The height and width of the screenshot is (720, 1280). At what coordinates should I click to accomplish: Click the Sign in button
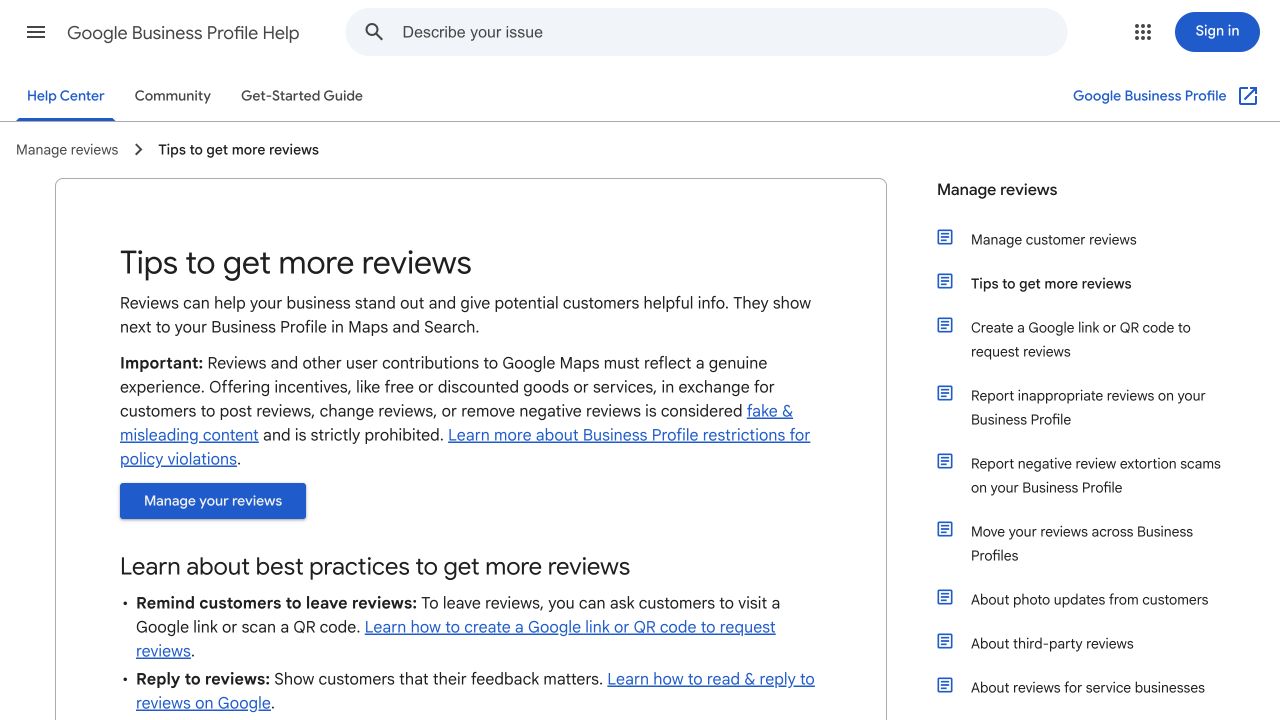point(1217,32)
